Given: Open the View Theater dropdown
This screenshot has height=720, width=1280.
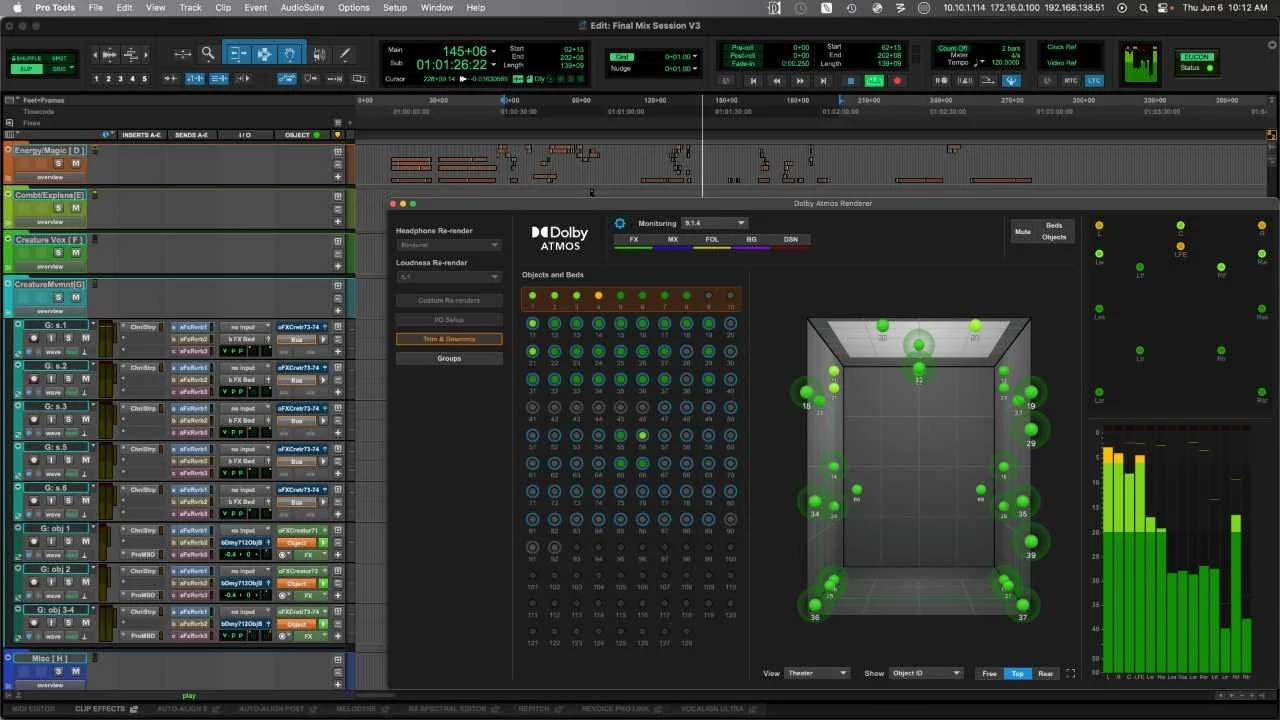Looking at the screenshot, I should click(818, 673).
